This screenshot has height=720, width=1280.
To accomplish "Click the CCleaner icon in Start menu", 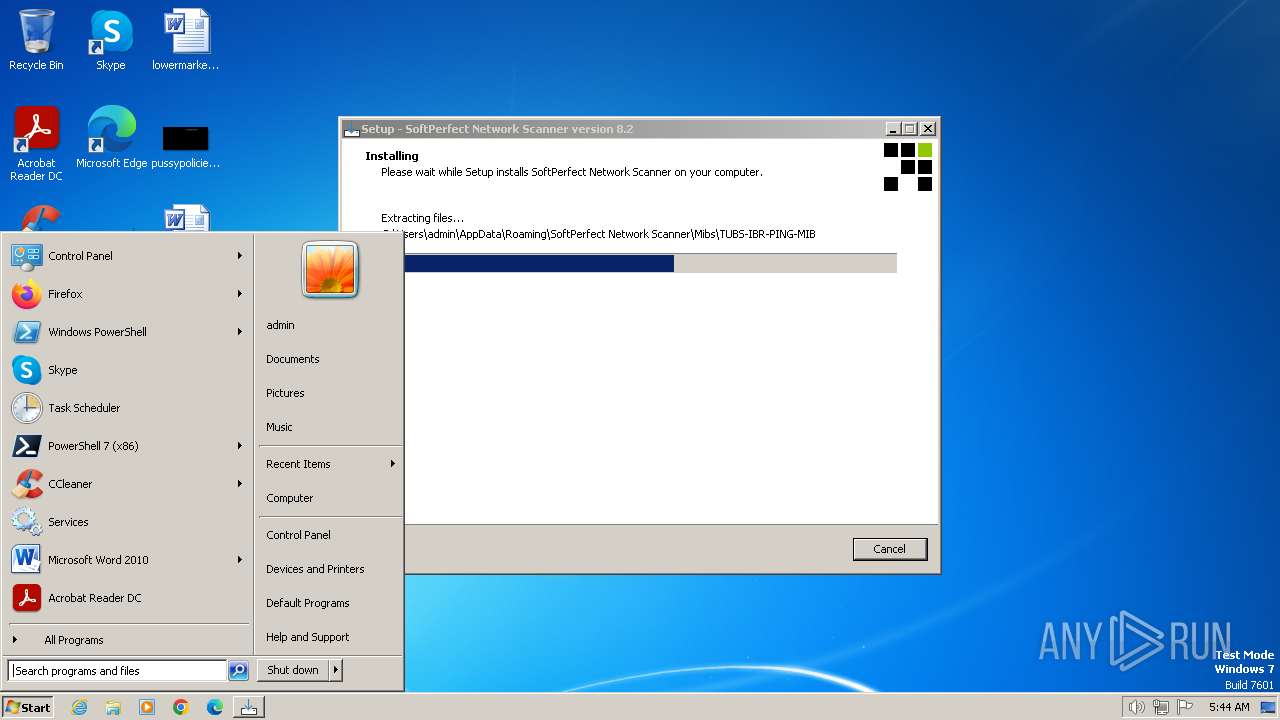I will point(27,484).
